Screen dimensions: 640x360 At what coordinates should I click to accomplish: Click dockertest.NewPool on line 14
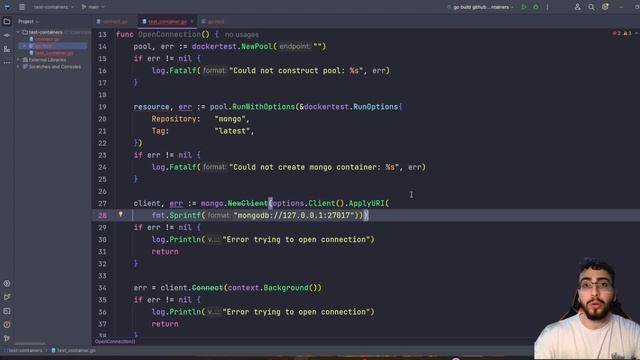[232, 47]
